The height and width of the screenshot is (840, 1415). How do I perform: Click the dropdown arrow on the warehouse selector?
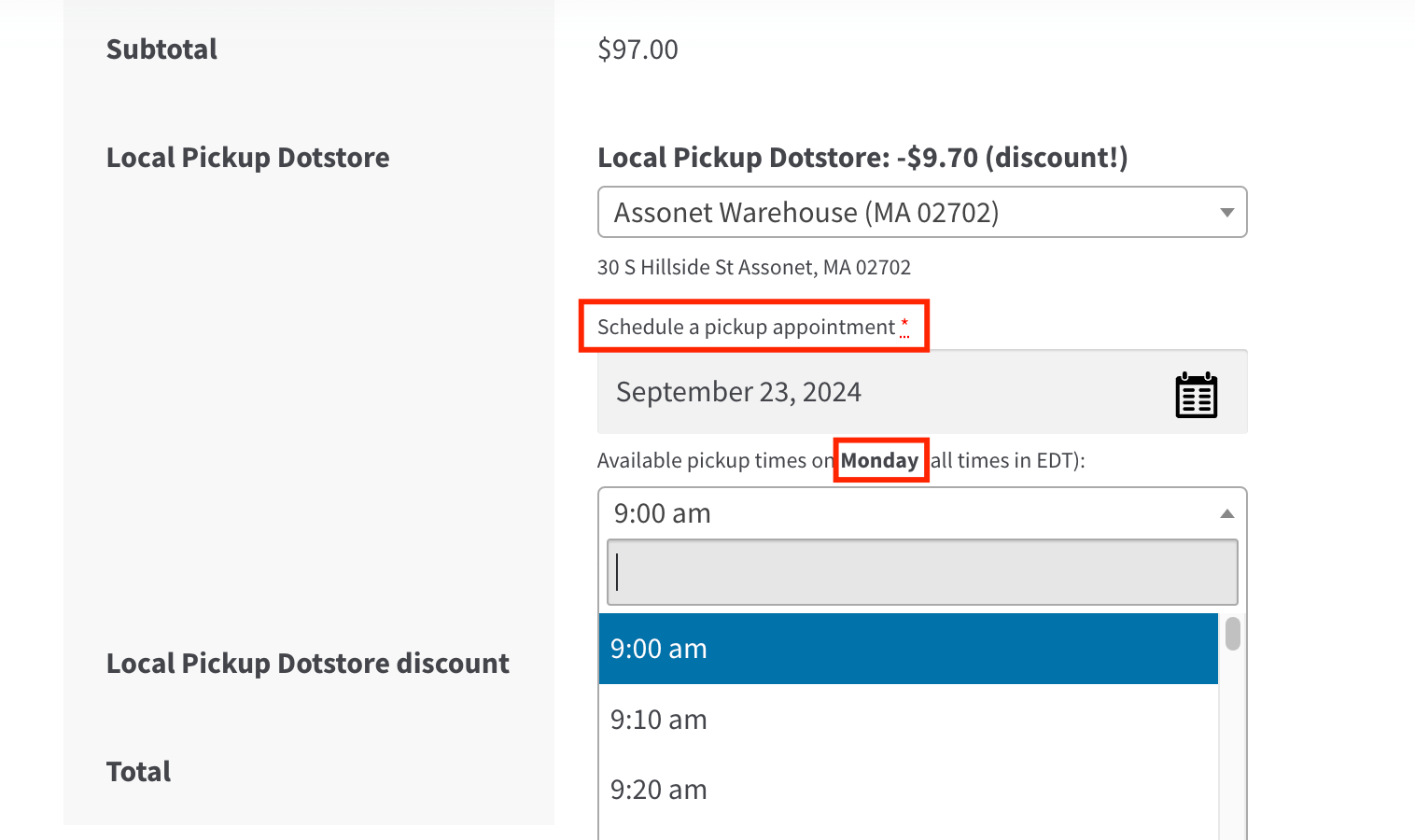click(x=1226, y=213)
